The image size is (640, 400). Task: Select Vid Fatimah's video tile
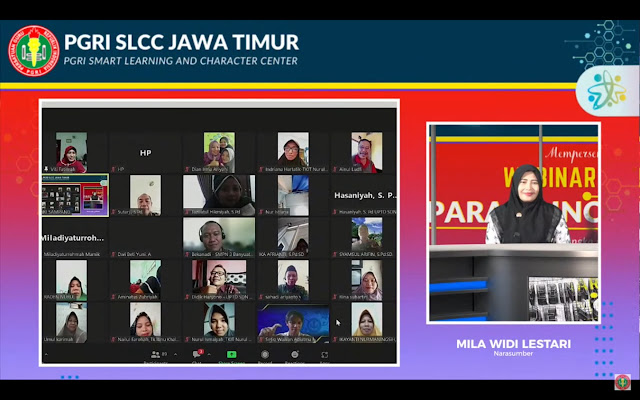(x=71, y=152)
